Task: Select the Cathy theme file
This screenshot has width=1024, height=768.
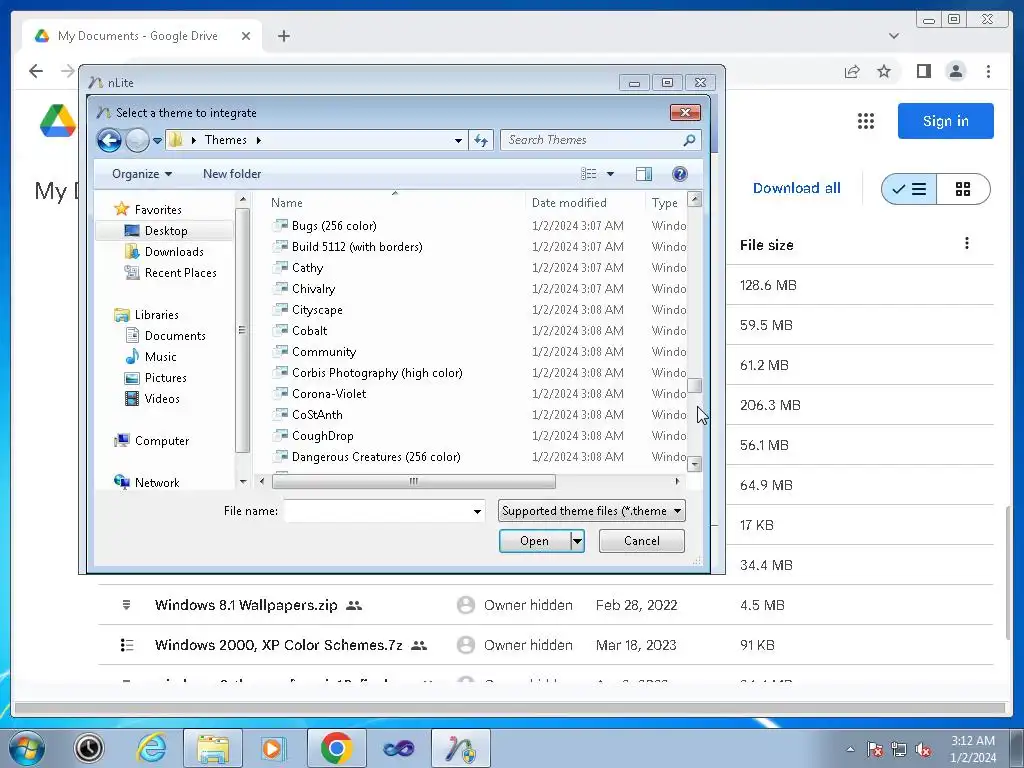Action: tap(307, 268)
